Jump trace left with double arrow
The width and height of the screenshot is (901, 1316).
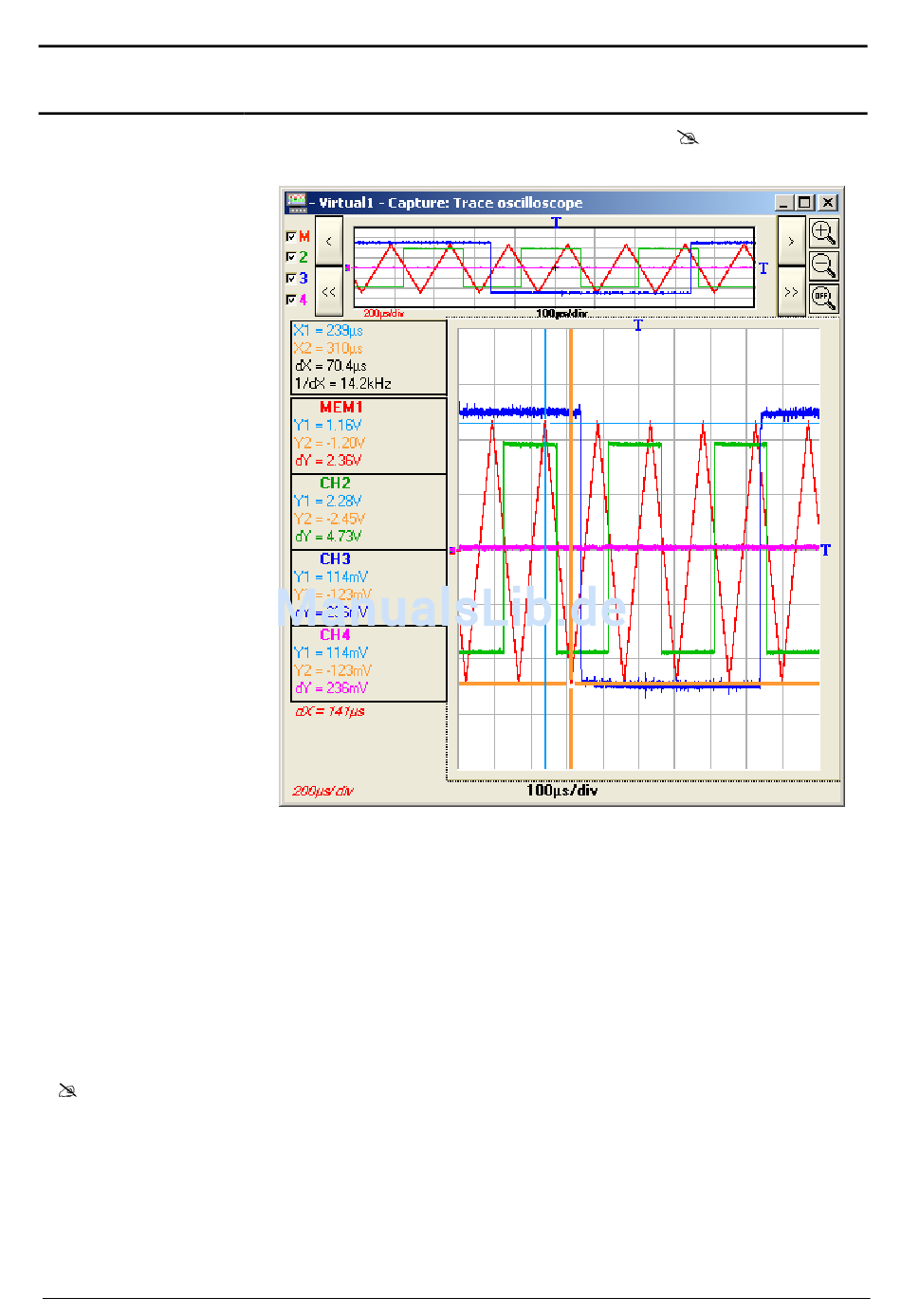pyautogui.click(x=329, y=292)
